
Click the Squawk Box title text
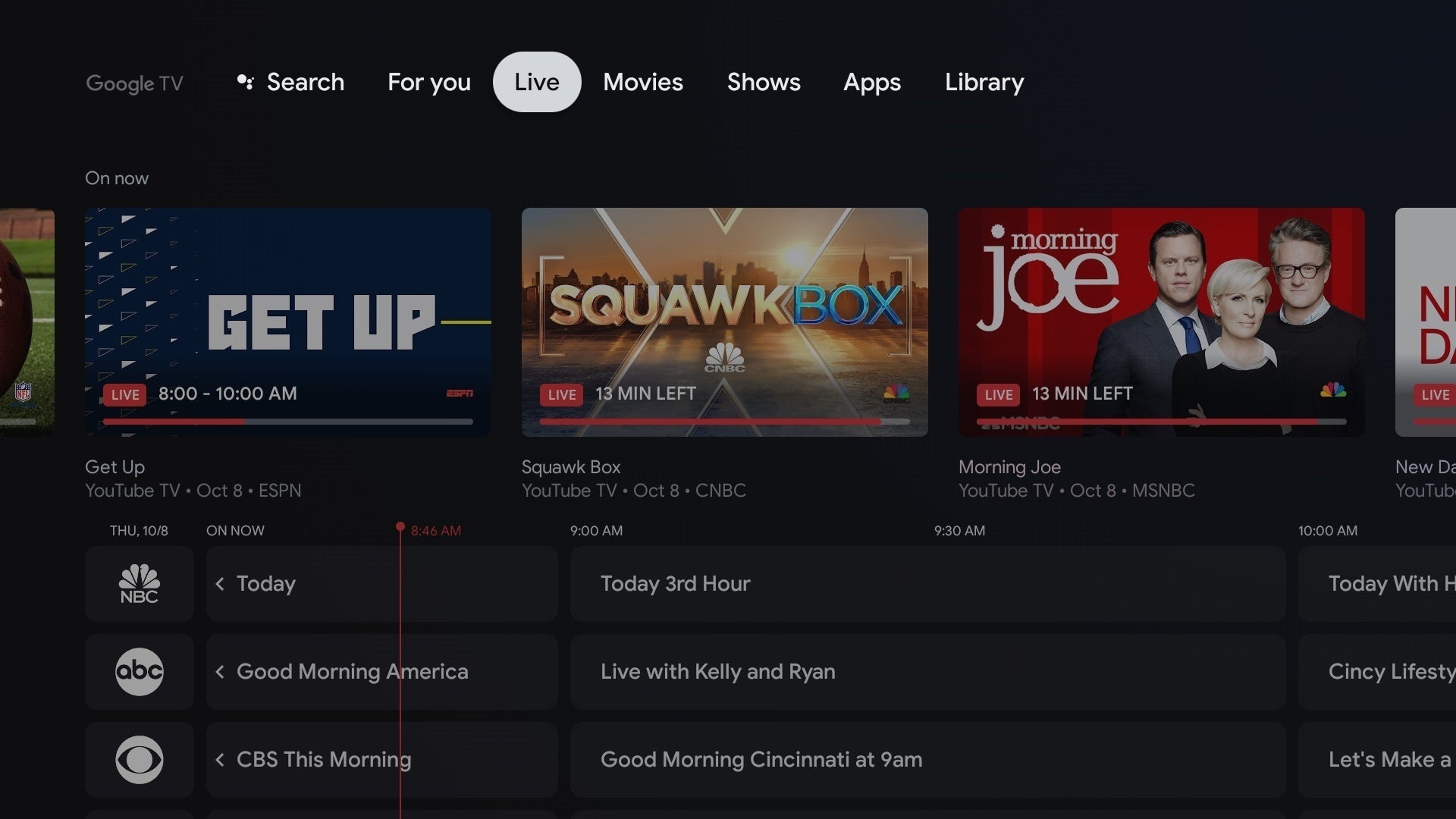[571, 467]
